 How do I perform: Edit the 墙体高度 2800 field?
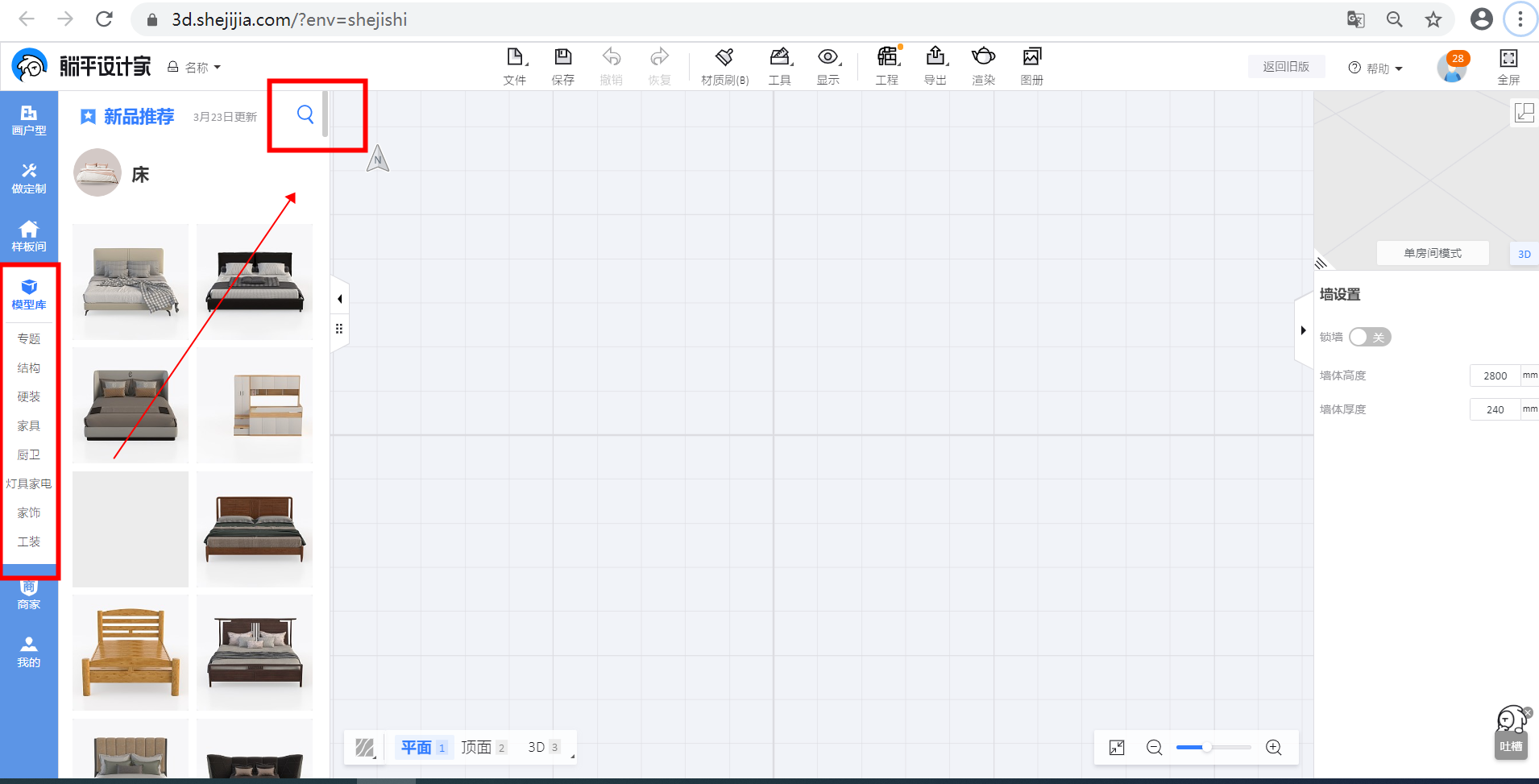[x=1495, y=375]
